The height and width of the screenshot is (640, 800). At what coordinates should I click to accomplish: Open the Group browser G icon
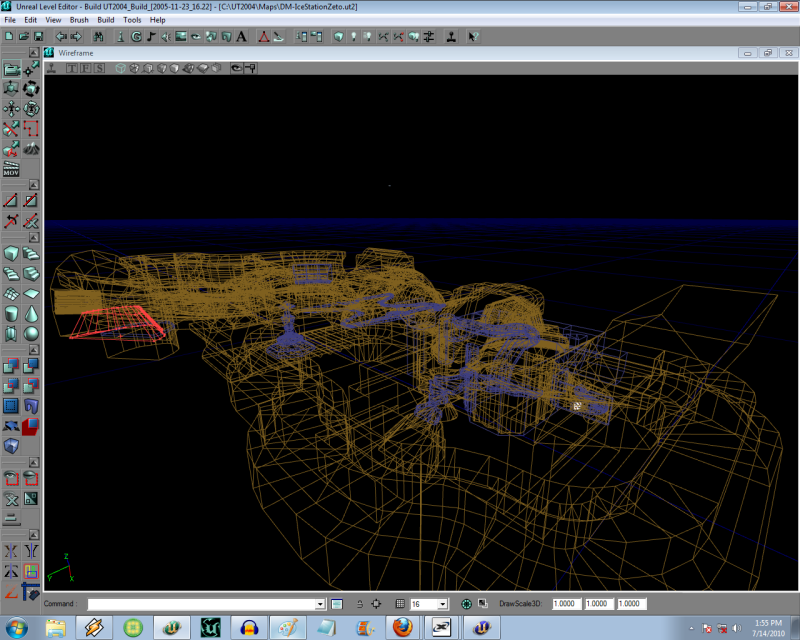[136, 37]
